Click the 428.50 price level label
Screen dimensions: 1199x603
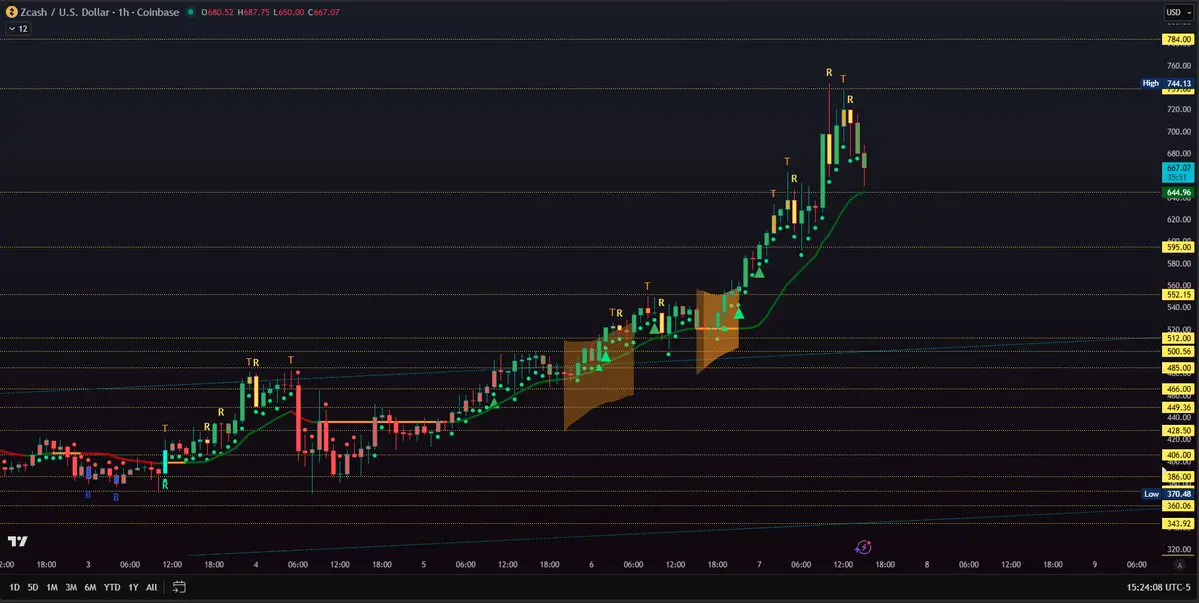coord(1178,430)
